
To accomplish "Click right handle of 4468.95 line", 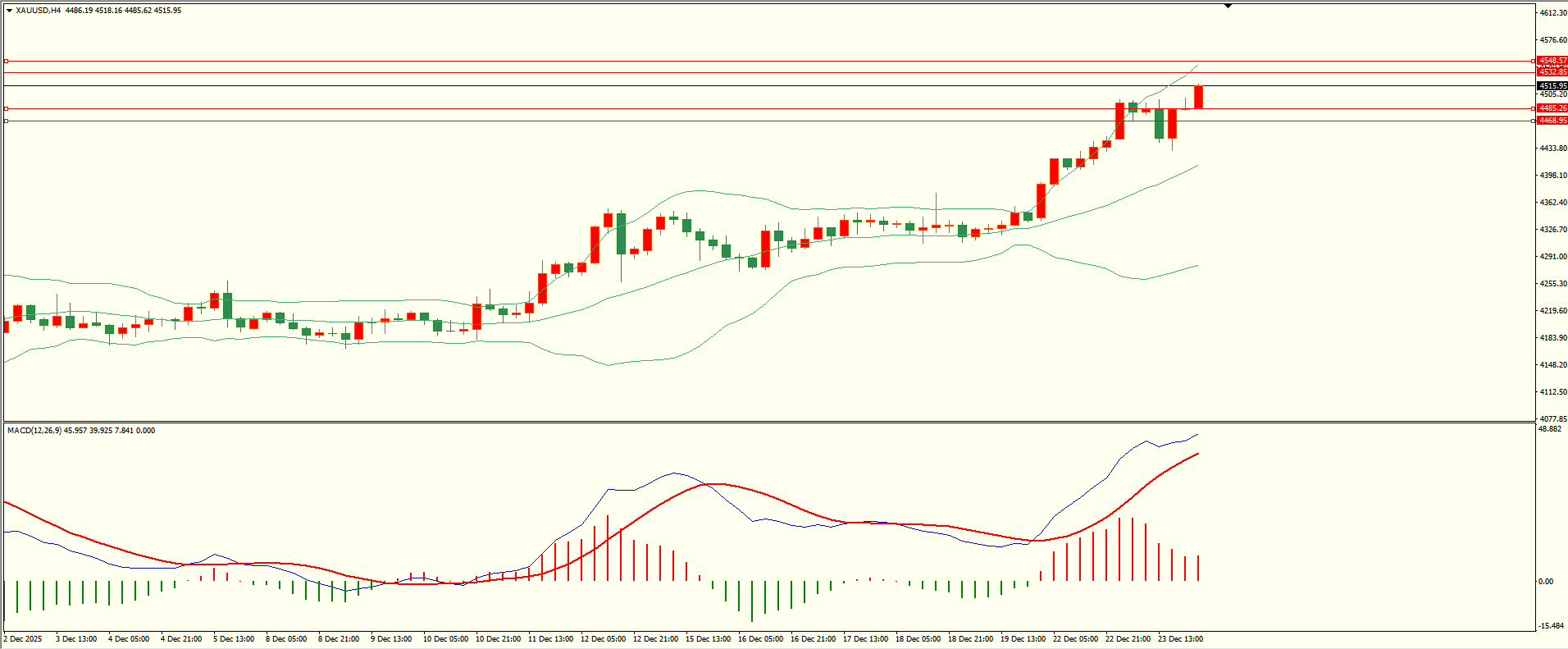I will [x=1534, y=121].
